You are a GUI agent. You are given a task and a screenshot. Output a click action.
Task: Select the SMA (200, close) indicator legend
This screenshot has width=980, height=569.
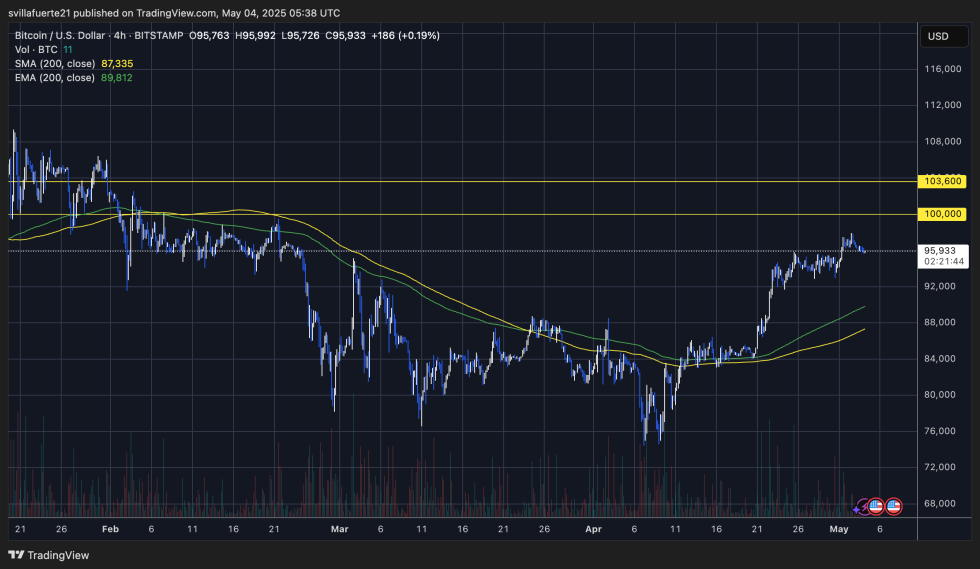coord(54,63)
